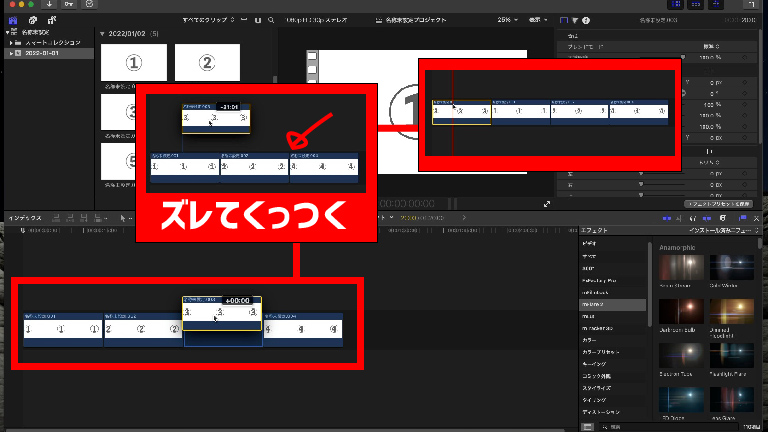768x432 pixels.
Task: Select the 2022-01-01 event row
Action: coord(48,53)
